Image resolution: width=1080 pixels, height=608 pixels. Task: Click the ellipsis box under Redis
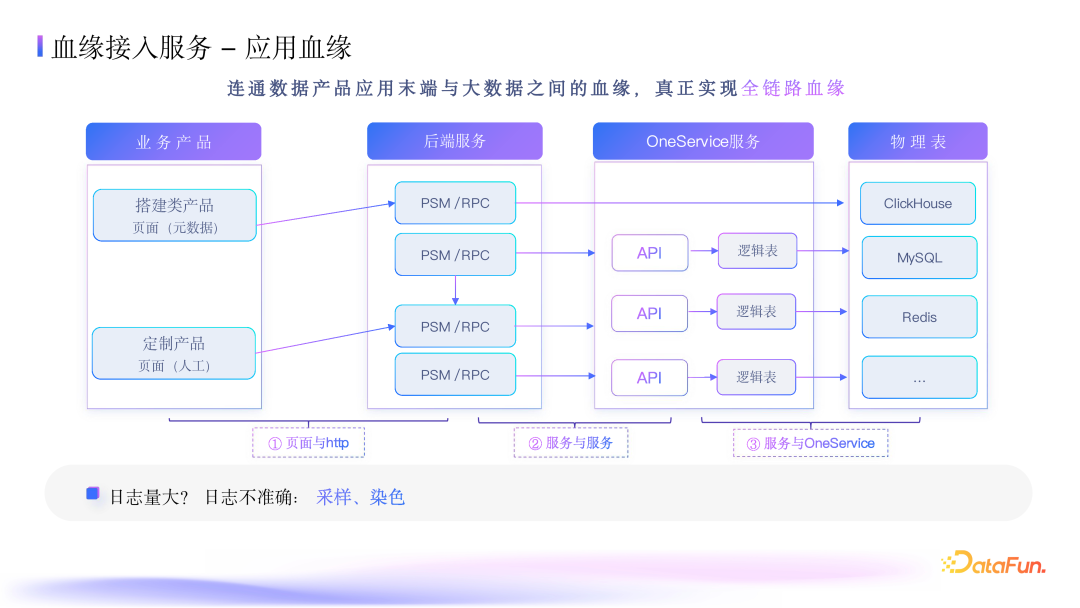(919, 378)
